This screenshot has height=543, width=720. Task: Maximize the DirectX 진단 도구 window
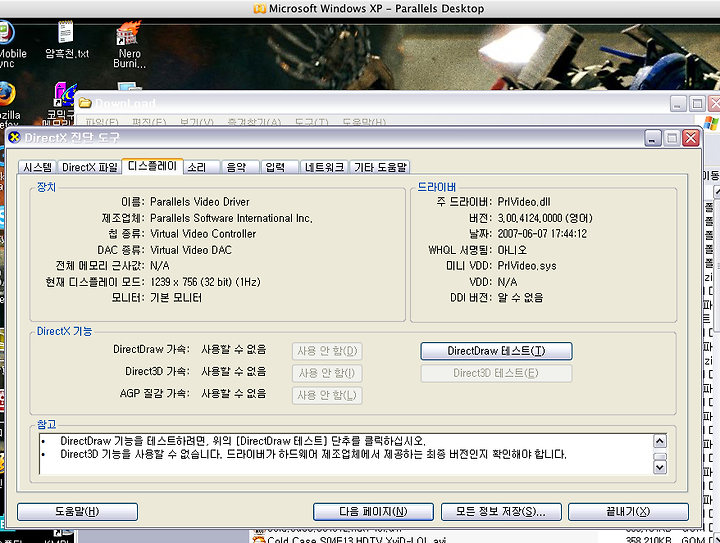pyautogui.click(x=672, y=138)
